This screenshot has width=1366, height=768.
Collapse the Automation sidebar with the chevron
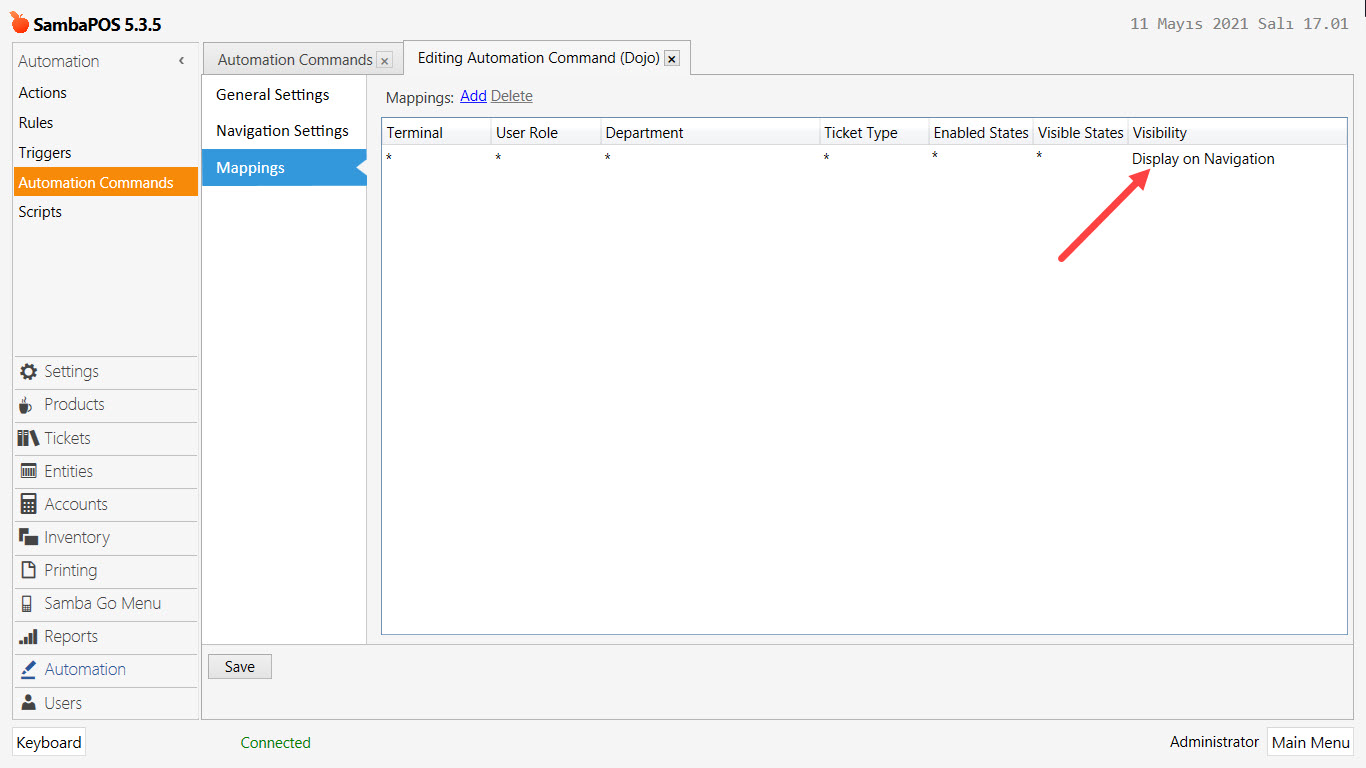click(x=181, y=60)
